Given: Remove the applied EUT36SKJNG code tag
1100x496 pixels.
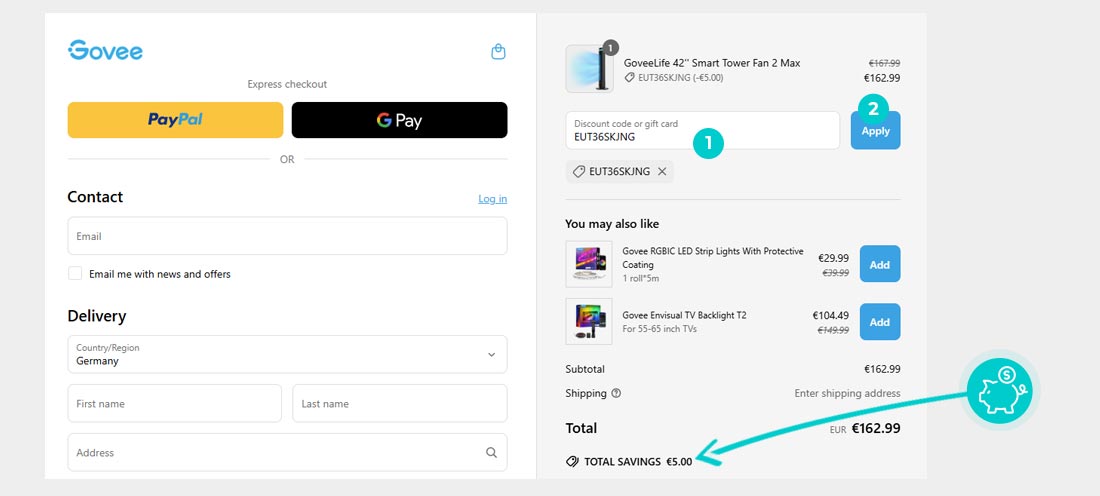Looking at the screenshot, I should (662, 171).
